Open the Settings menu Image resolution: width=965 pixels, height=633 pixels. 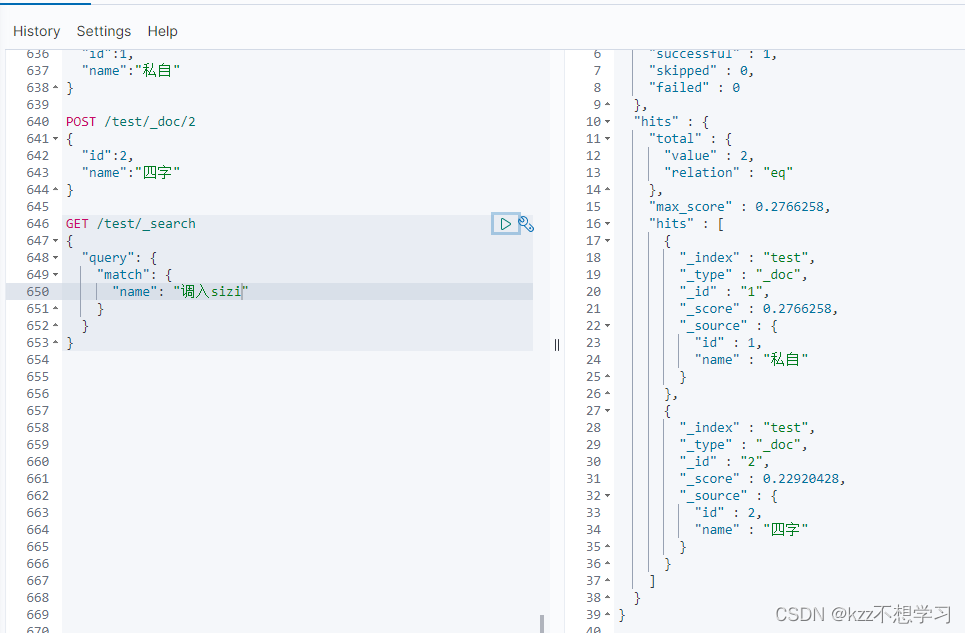(x=104, y=31)
